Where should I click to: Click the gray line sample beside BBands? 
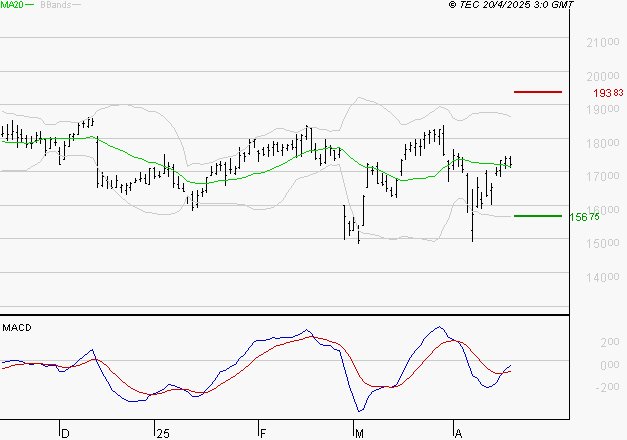click(76, 5)
